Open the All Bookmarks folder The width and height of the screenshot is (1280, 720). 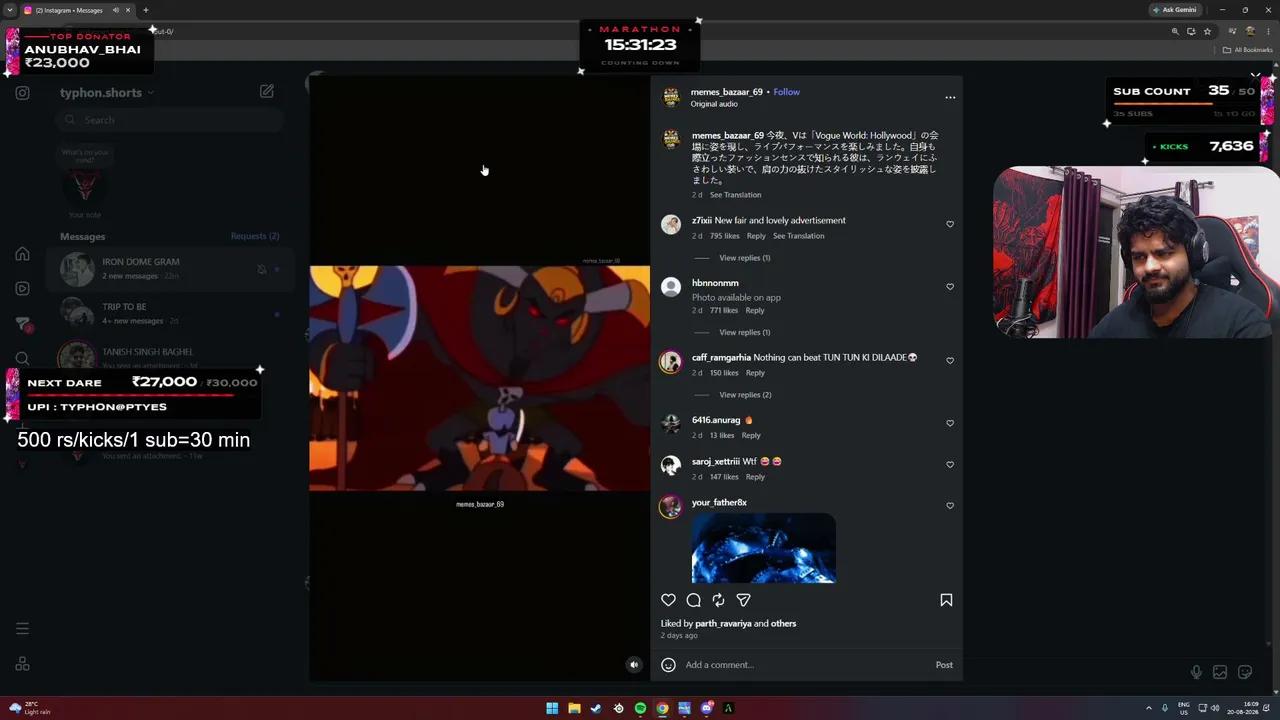1248,50
